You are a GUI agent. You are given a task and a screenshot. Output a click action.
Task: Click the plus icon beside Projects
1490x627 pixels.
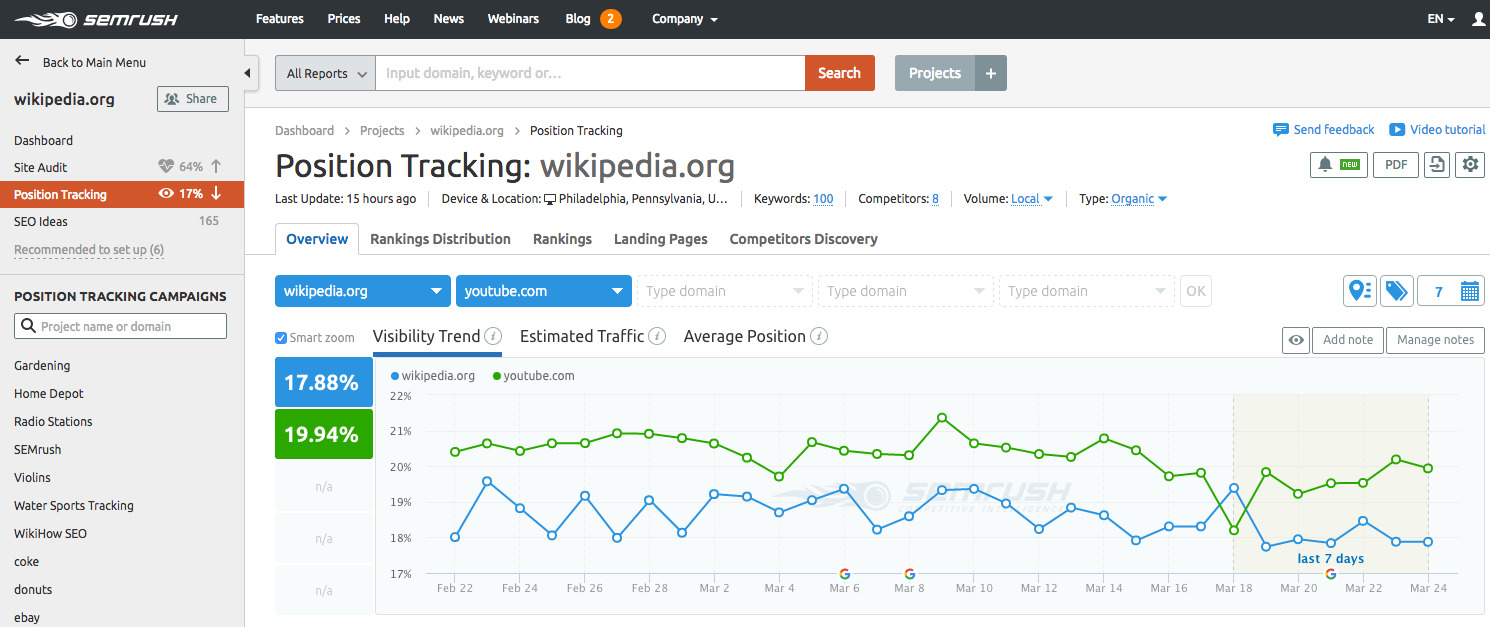(991, 73)
